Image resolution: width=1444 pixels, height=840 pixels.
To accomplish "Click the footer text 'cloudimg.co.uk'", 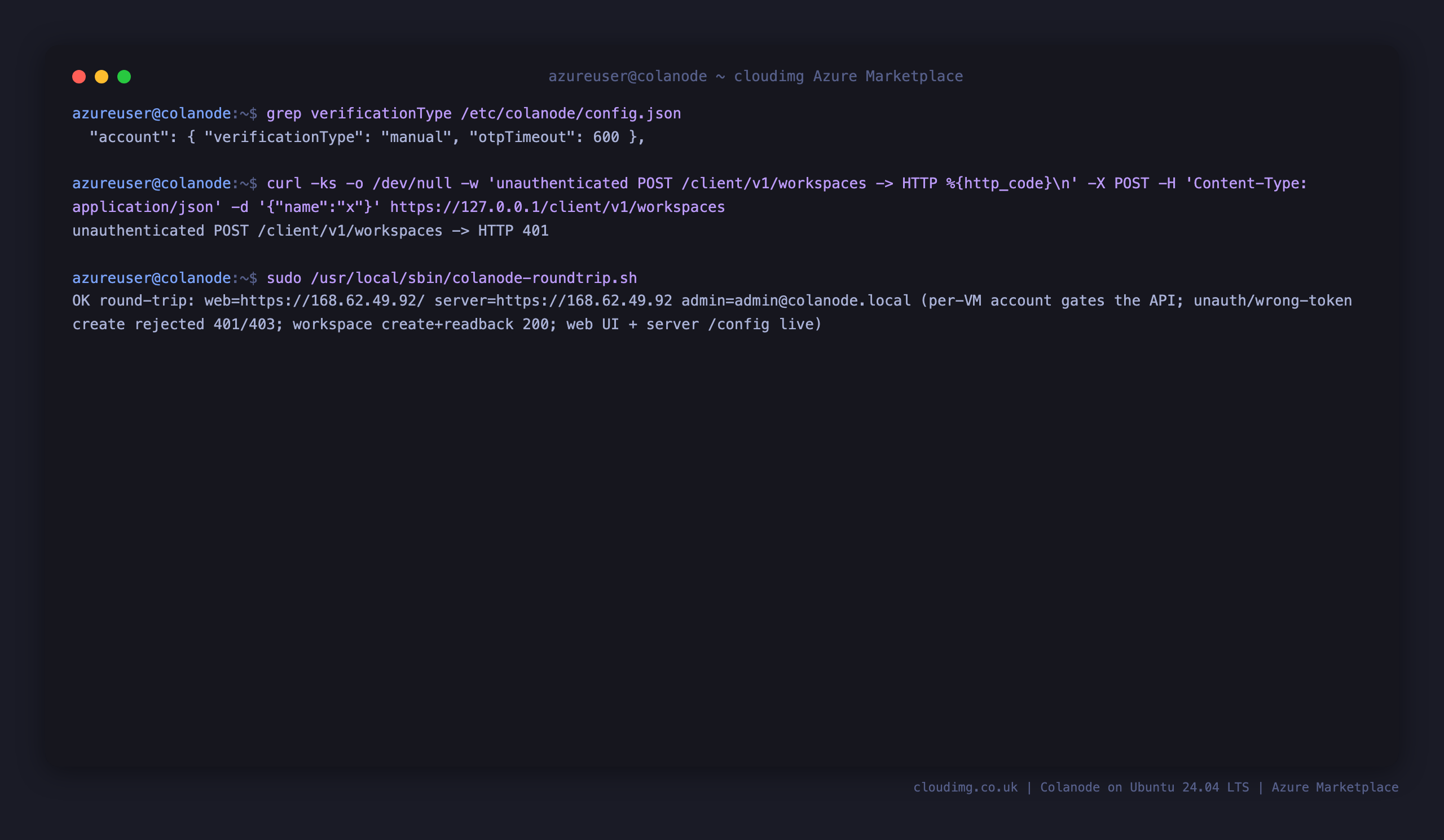I will click(x=966, y=788).
